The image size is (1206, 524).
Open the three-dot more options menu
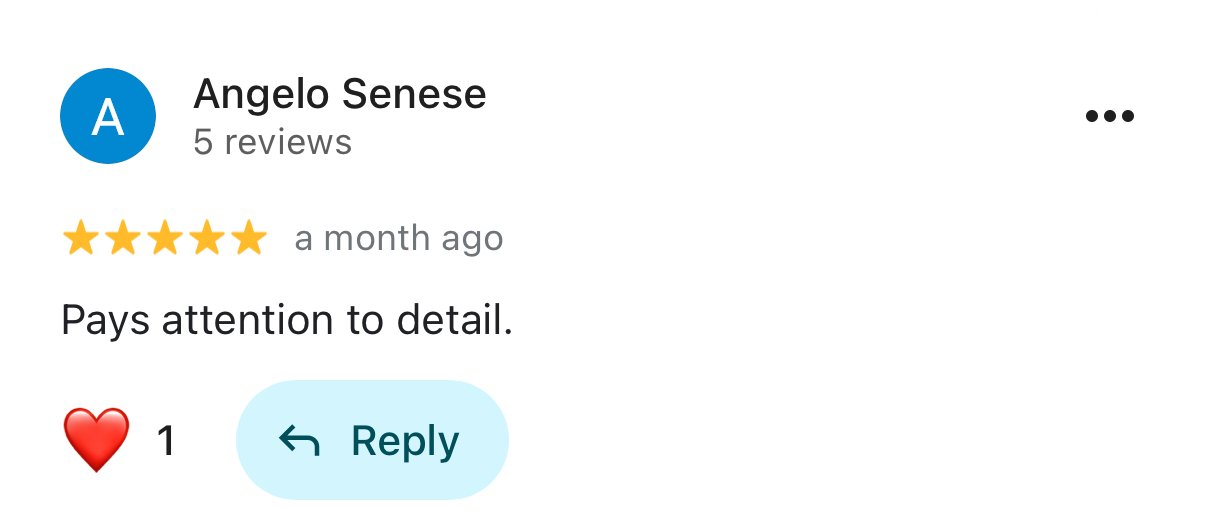coord(1109,117)
